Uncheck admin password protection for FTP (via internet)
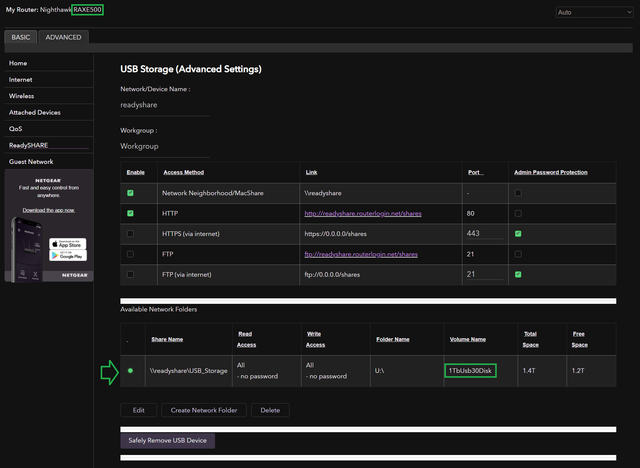The image size is (640, 468). pyautogui.click(x=518, y=275)
